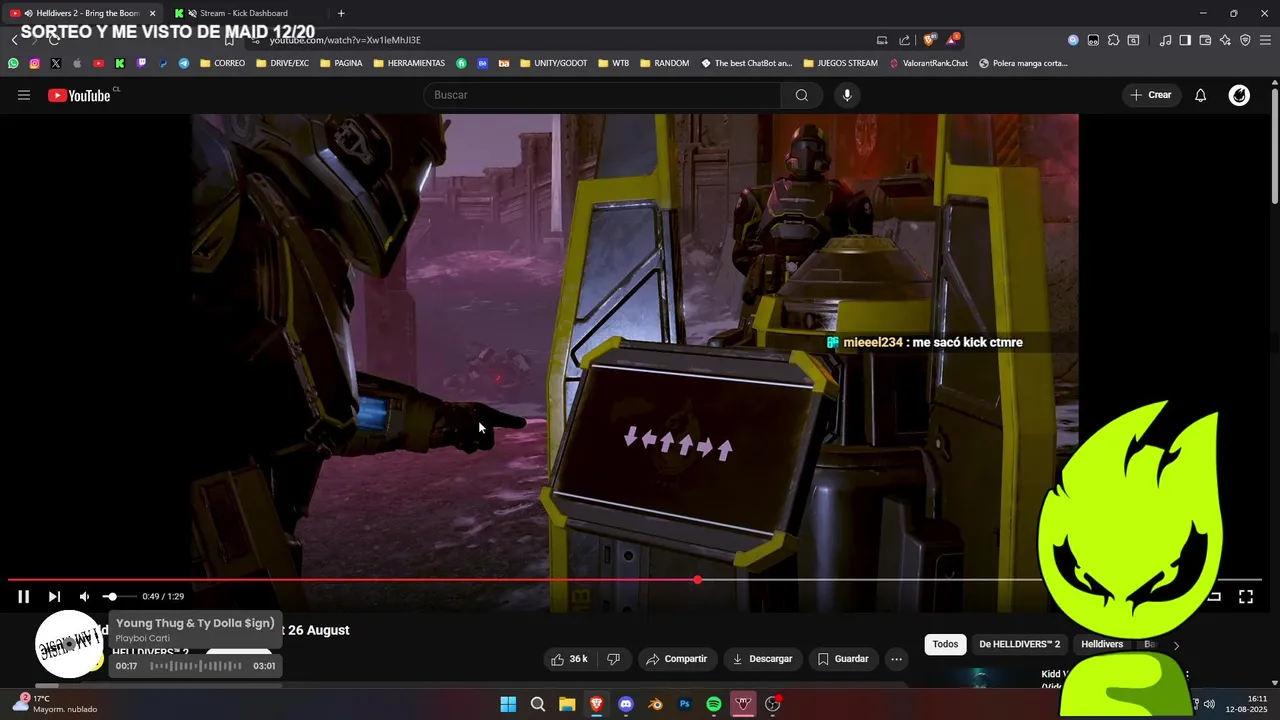This screenshot has height=720, width=1280.
Task: Switch to Helldivers 2 YouTube browser tab
Action: pyautogui.click(x=84, y=13)
